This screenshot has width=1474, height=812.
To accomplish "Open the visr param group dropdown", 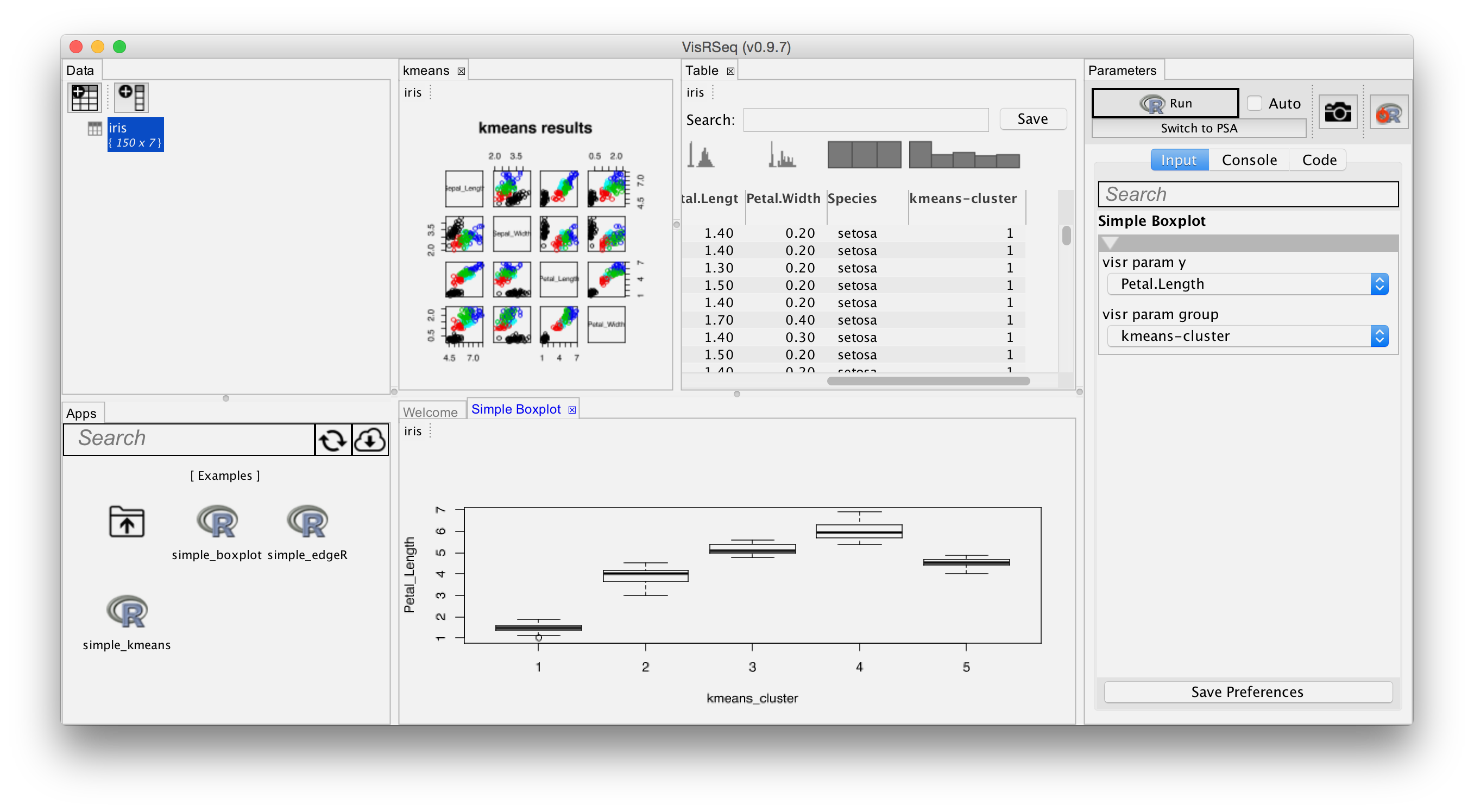I will click(x=1248, y=336).
